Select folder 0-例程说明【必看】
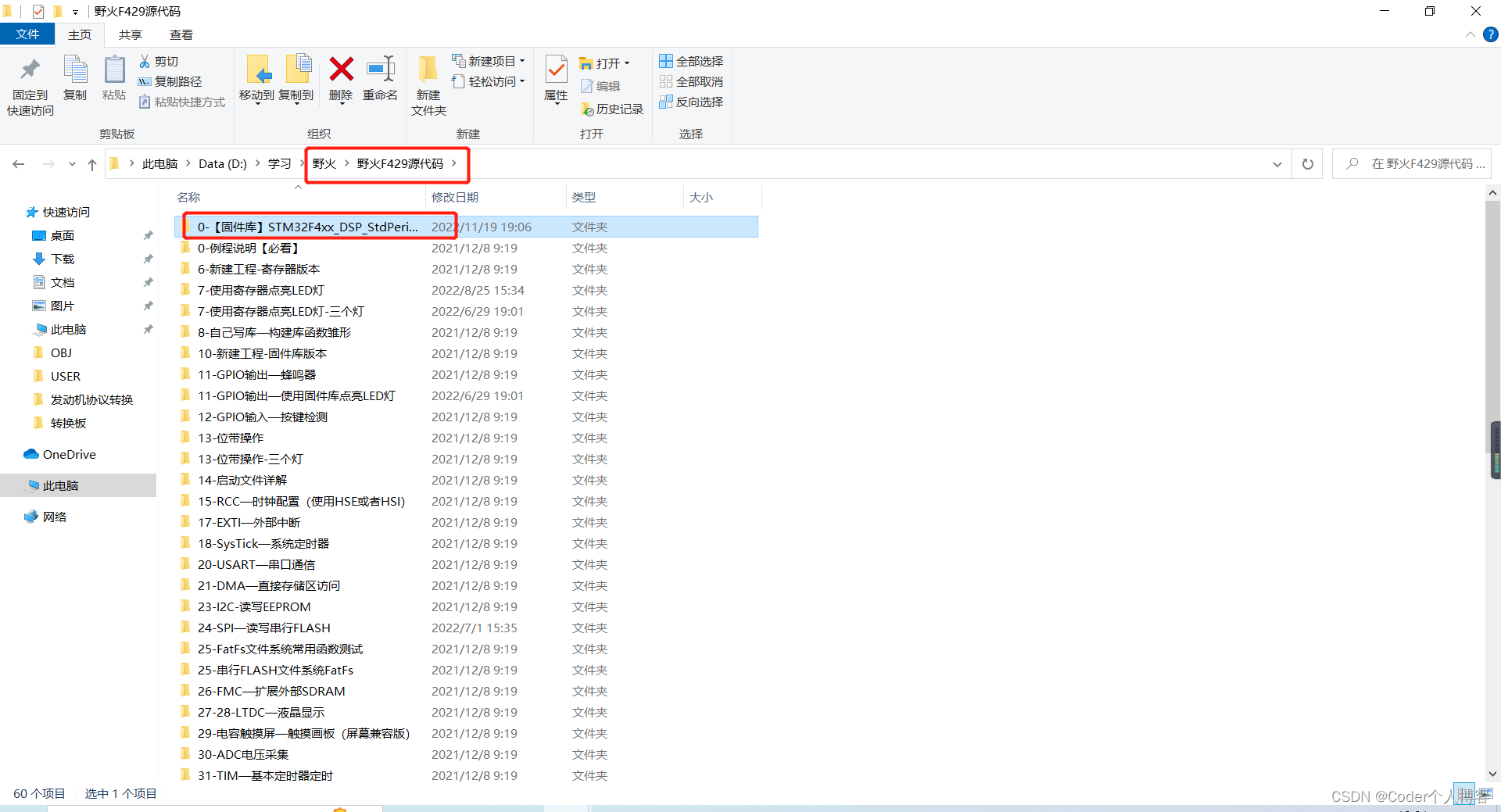The height and width of the screenshot is (812, 1501). click(x=466, y=248)
